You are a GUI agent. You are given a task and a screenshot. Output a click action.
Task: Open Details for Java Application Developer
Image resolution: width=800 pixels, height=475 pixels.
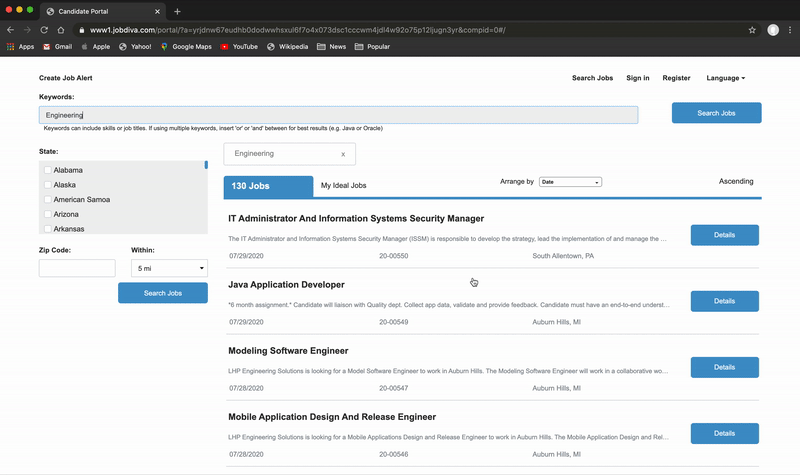[724, 301]
